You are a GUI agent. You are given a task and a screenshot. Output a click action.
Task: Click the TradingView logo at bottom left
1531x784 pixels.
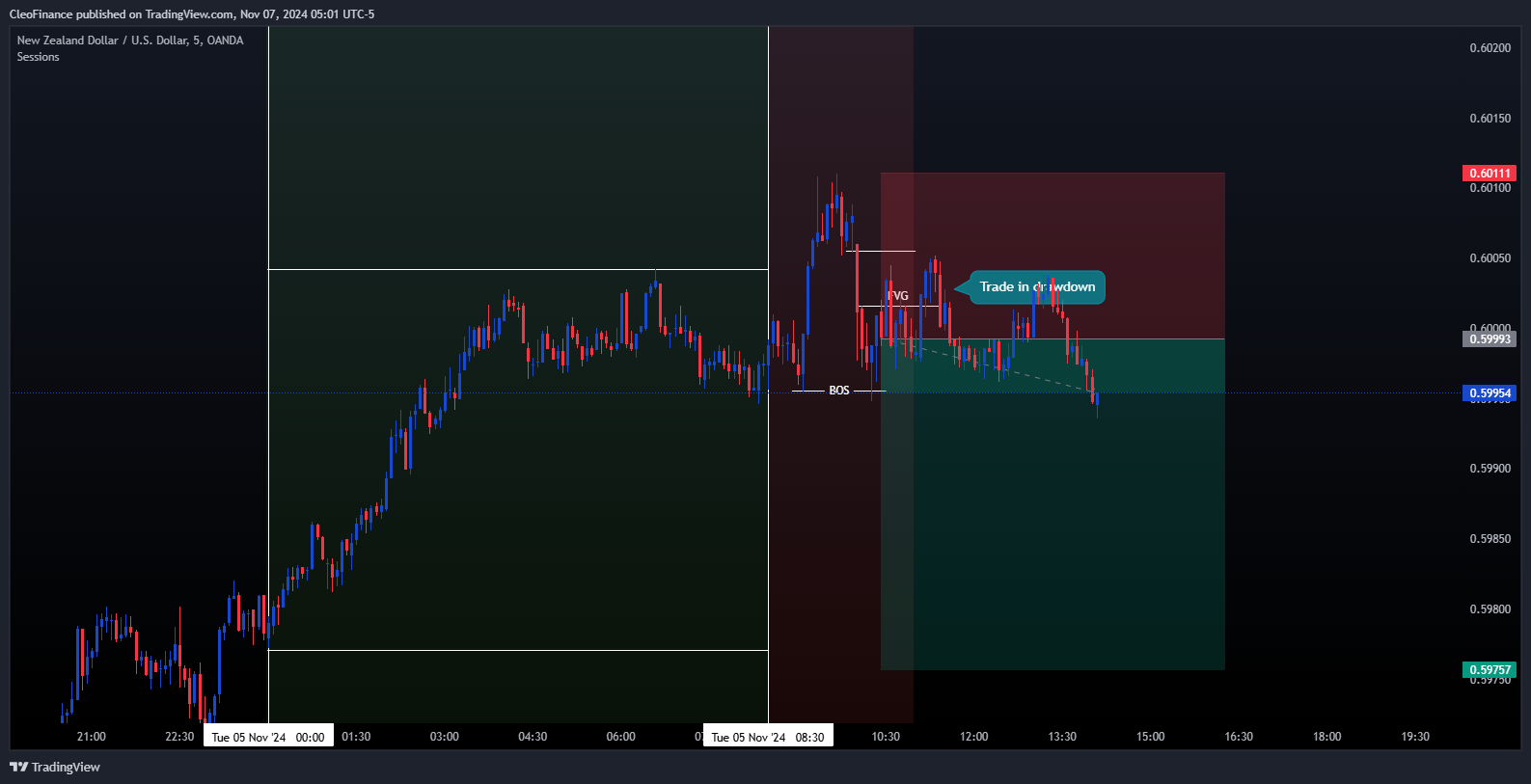(x=55, y=767)
